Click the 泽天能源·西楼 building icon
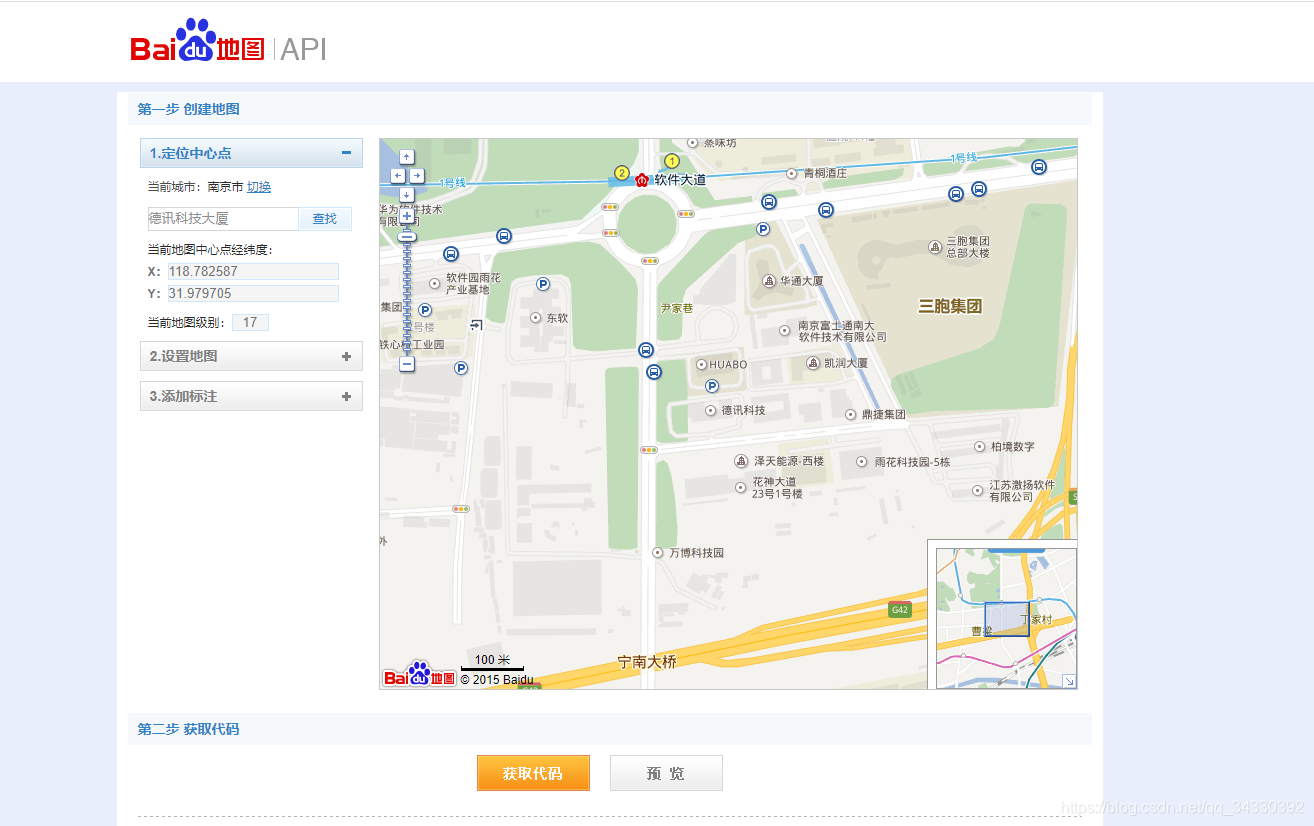Image resolution: width=1314 pixels, height=826 pixels. pyautogui.click(x=741, y=461)
